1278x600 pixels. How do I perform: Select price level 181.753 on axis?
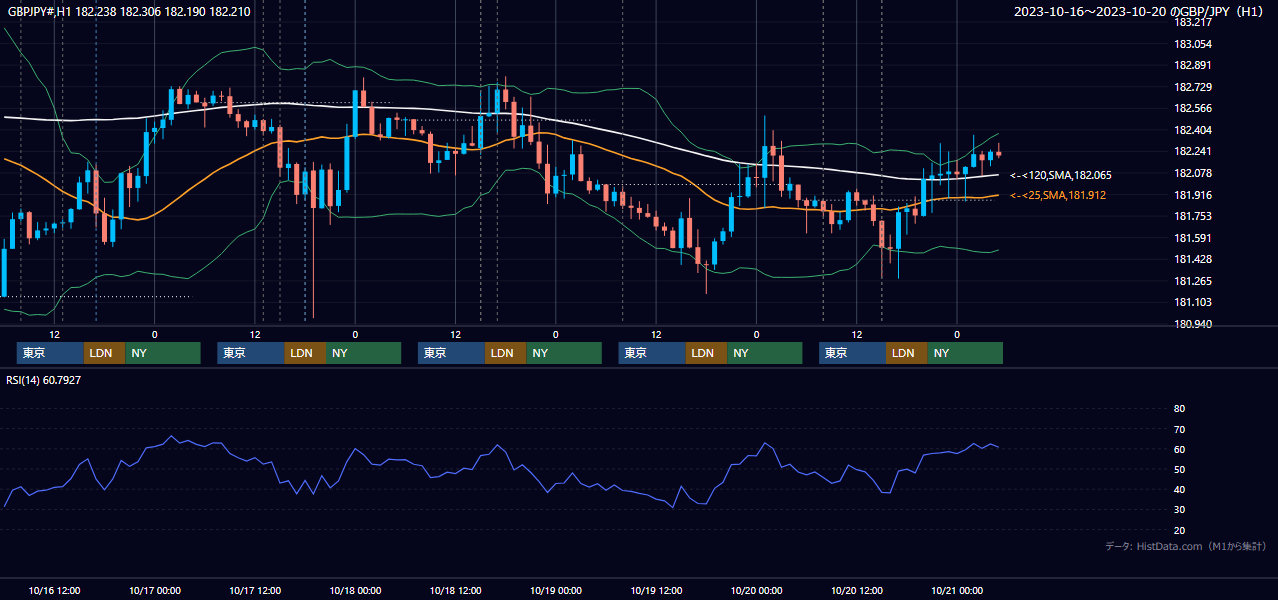click(x=1193, y=216)
